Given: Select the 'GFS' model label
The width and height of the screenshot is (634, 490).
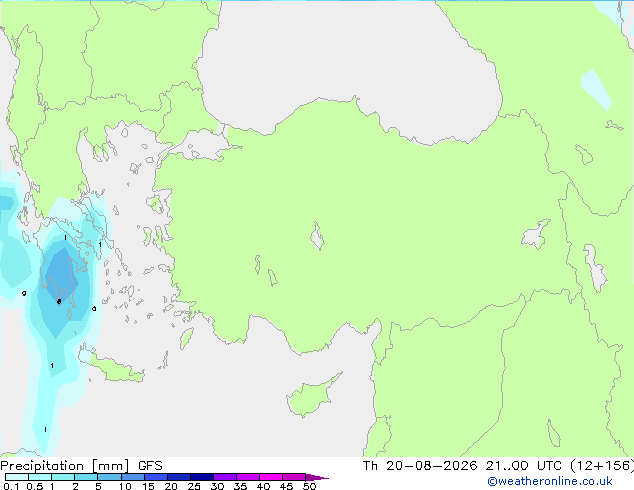Looking at the screenshot, I should (x=150, y=466).
